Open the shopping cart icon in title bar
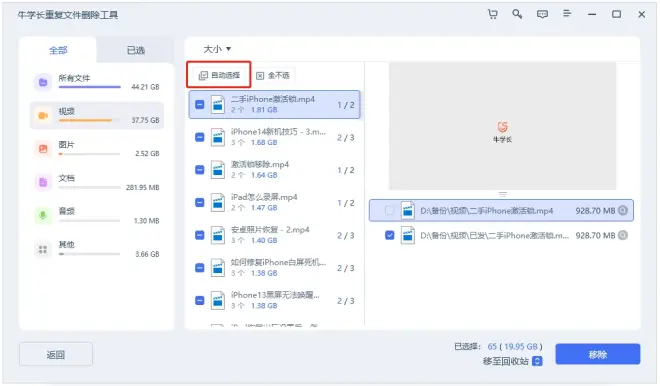The height and width of the screenshot is (386, 660). tap(492, 14)
